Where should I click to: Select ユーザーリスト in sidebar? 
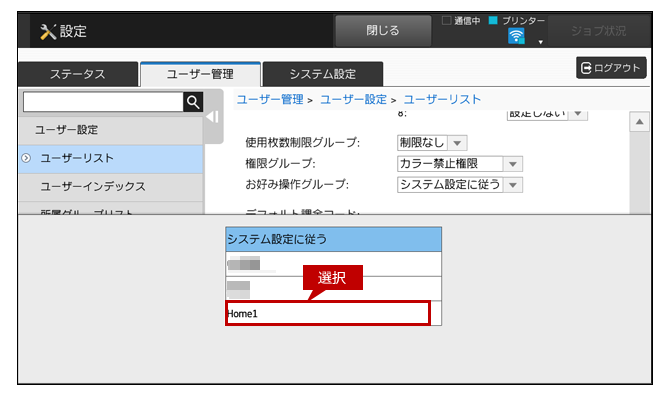coord(111,158)
